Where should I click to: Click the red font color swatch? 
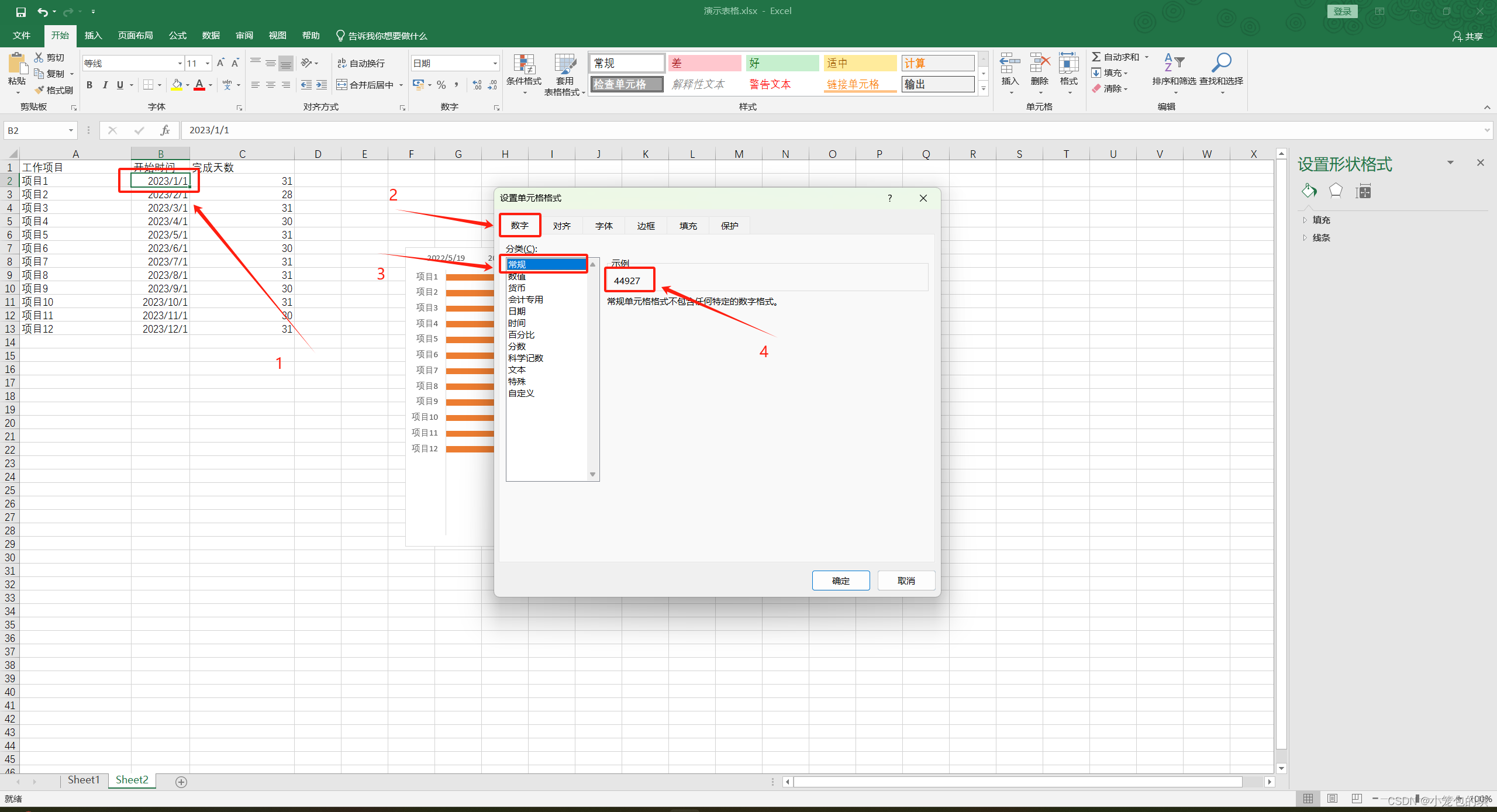[201, 89]
